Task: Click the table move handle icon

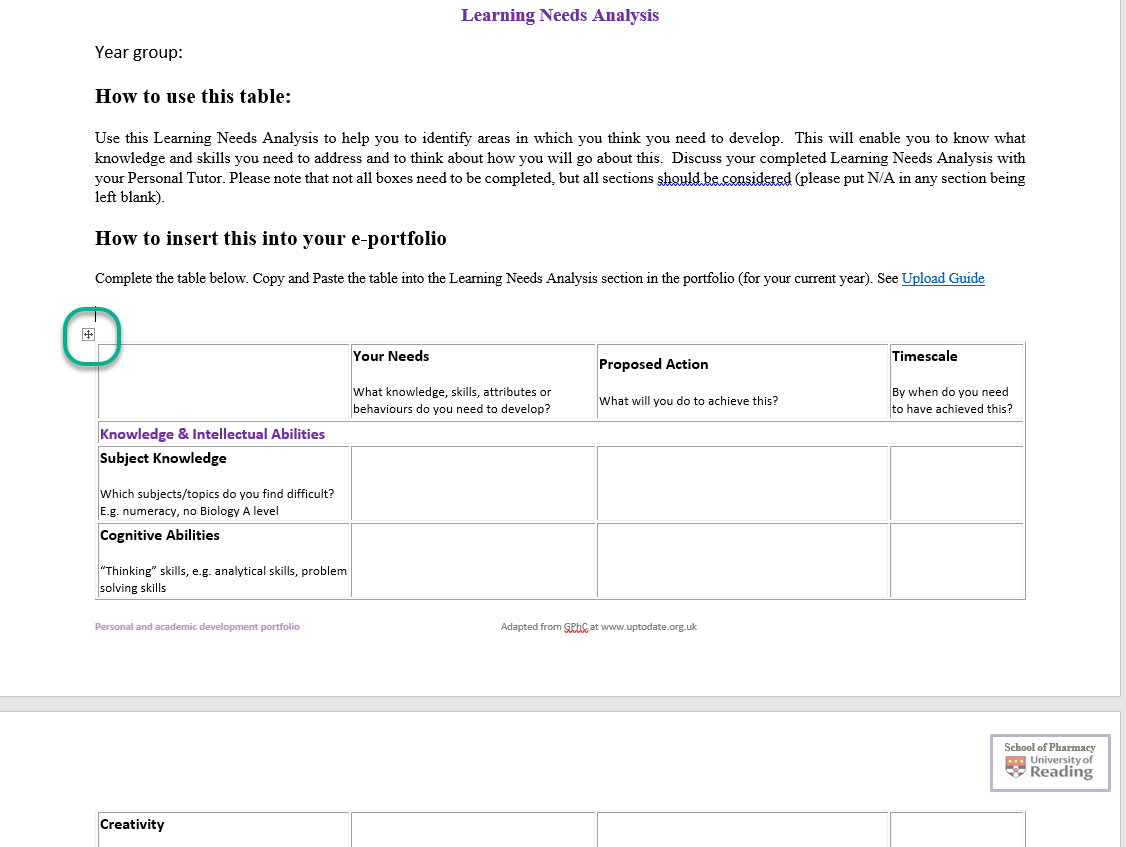Action: click(x=88, y=334)
